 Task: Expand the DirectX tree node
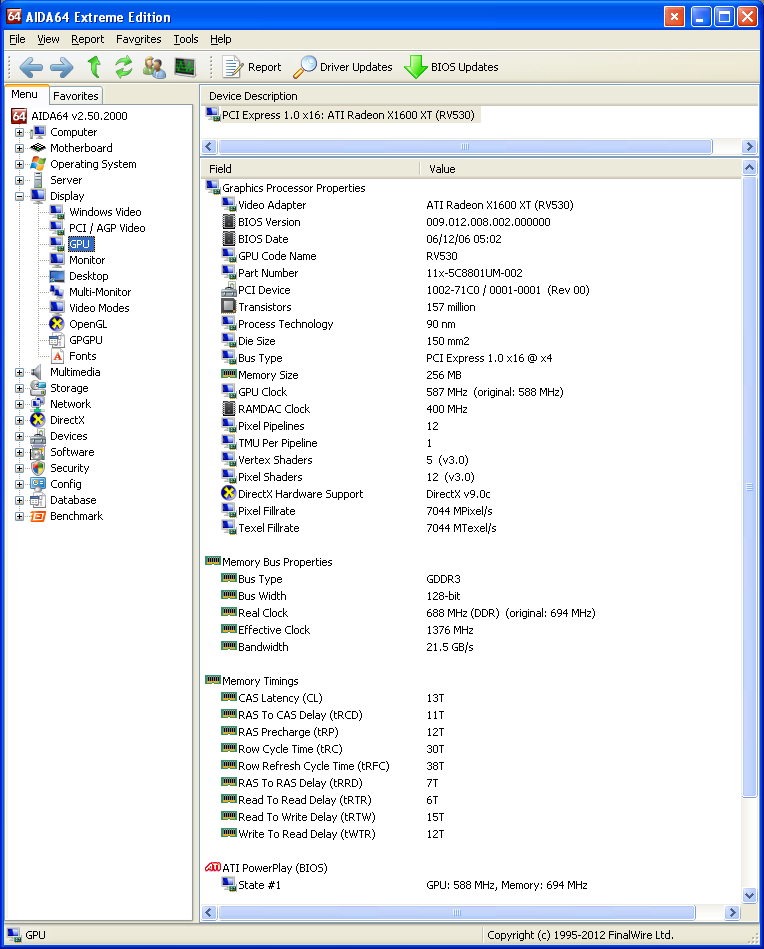coord(19,421)
